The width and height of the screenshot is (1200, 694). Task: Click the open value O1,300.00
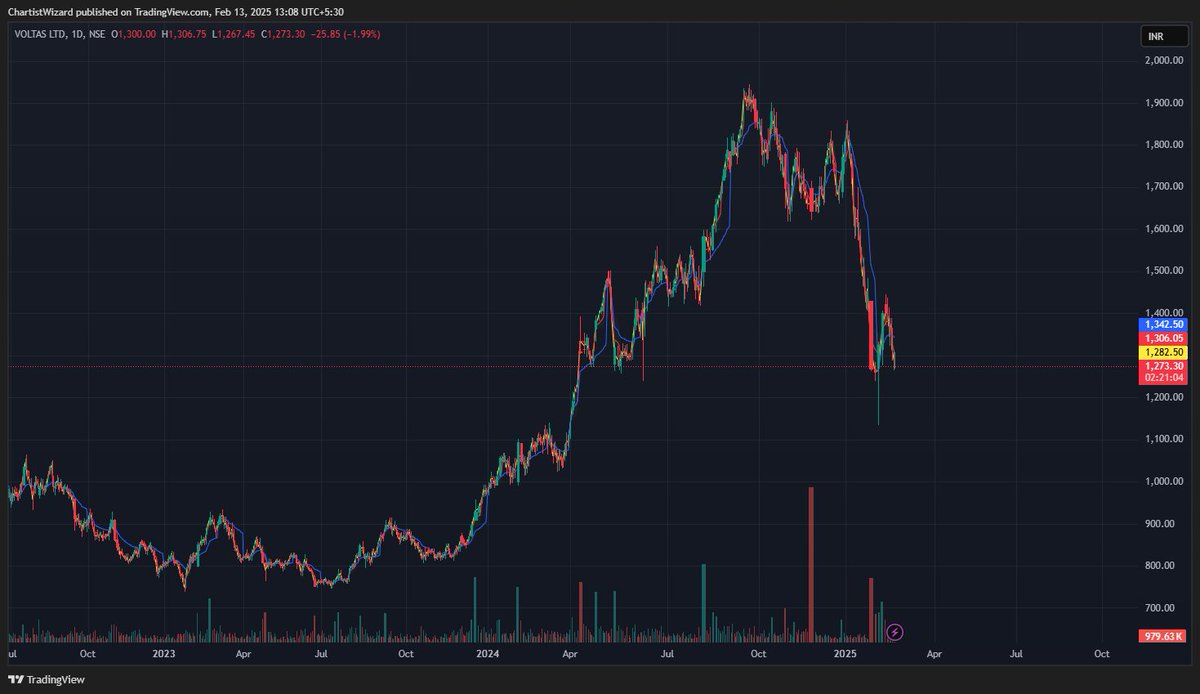(x=135, y=34)
